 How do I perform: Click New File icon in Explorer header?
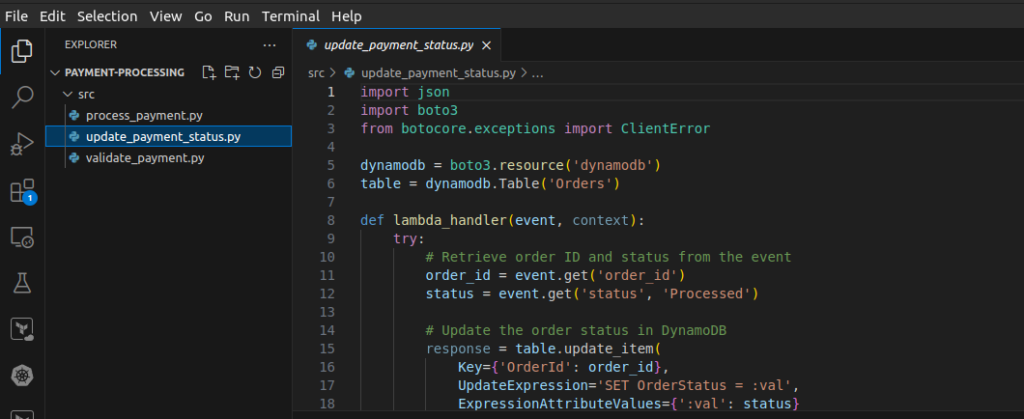click(x=209, y=72)
